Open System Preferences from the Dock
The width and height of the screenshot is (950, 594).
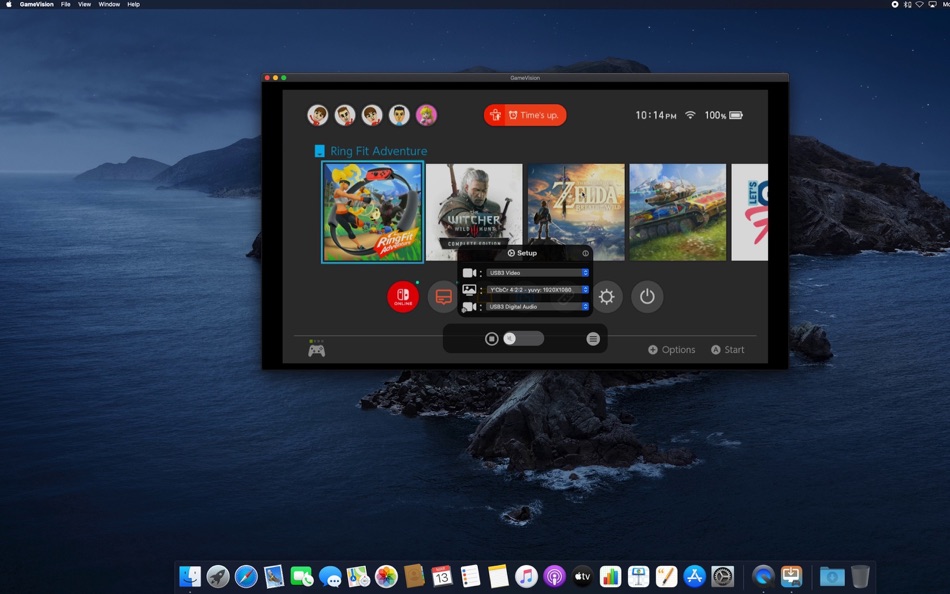click(722, 576)
